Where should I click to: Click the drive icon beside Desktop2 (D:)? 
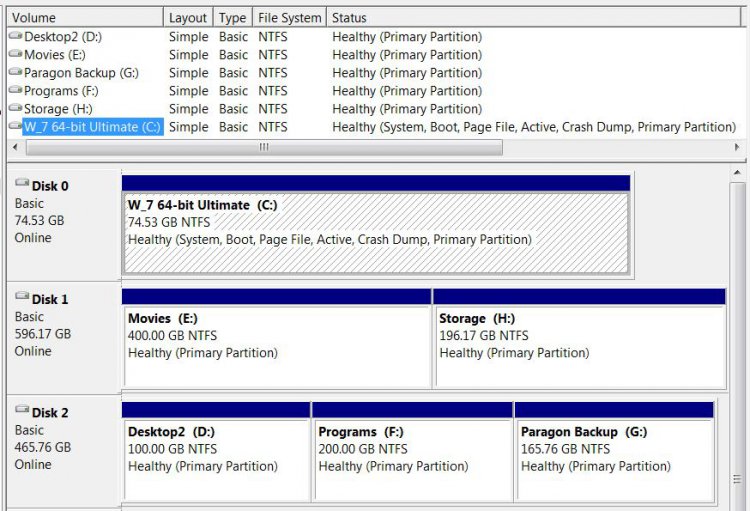pos(16,36)
